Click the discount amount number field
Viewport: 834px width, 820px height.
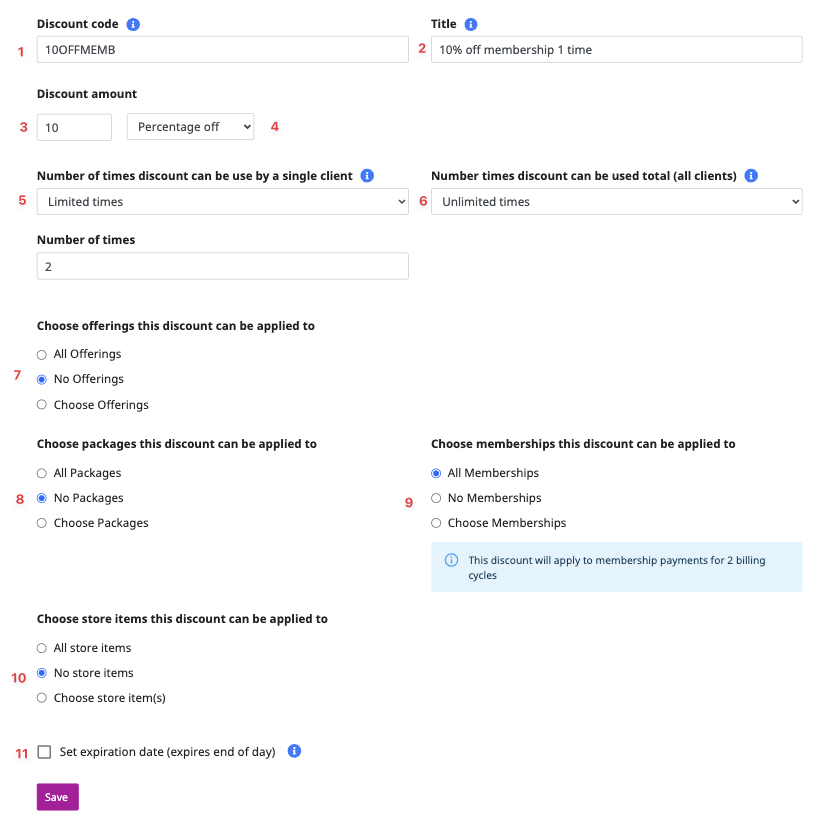pyautogui.click(x=74, y=127)
